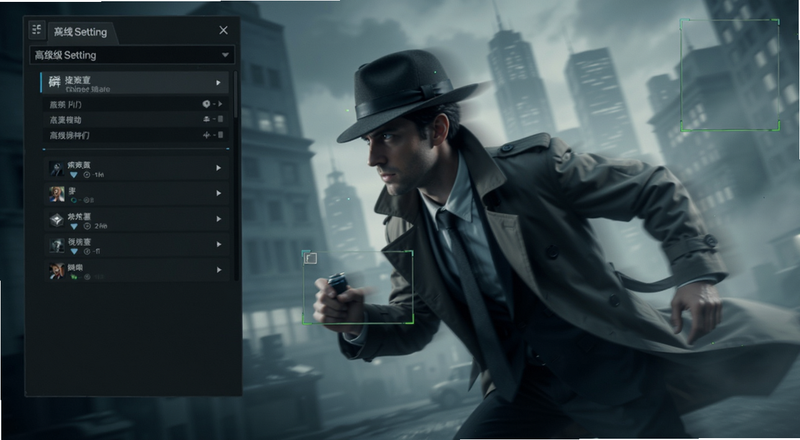Click the green icon in the last list row
This screenshot has width=800, height=440.
(74, 277)
